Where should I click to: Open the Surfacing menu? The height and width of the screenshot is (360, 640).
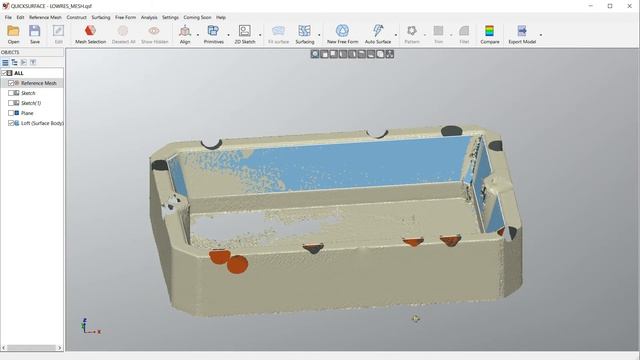(101, 18)
